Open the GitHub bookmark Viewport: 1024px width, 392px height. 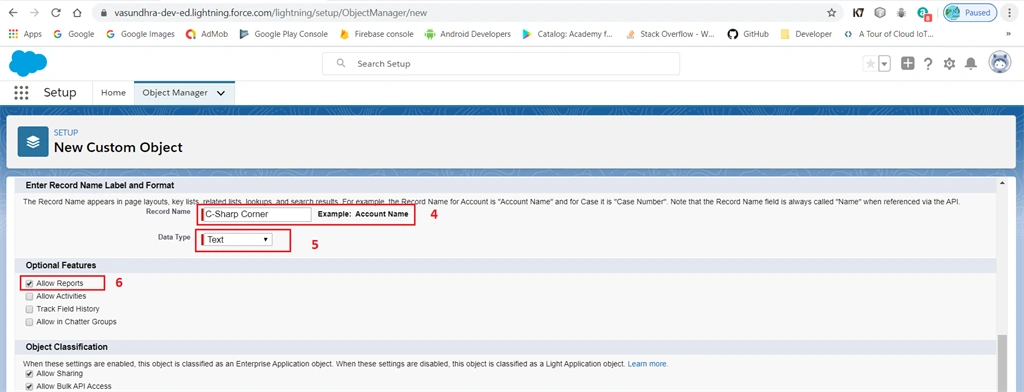[x=748, y=34]
